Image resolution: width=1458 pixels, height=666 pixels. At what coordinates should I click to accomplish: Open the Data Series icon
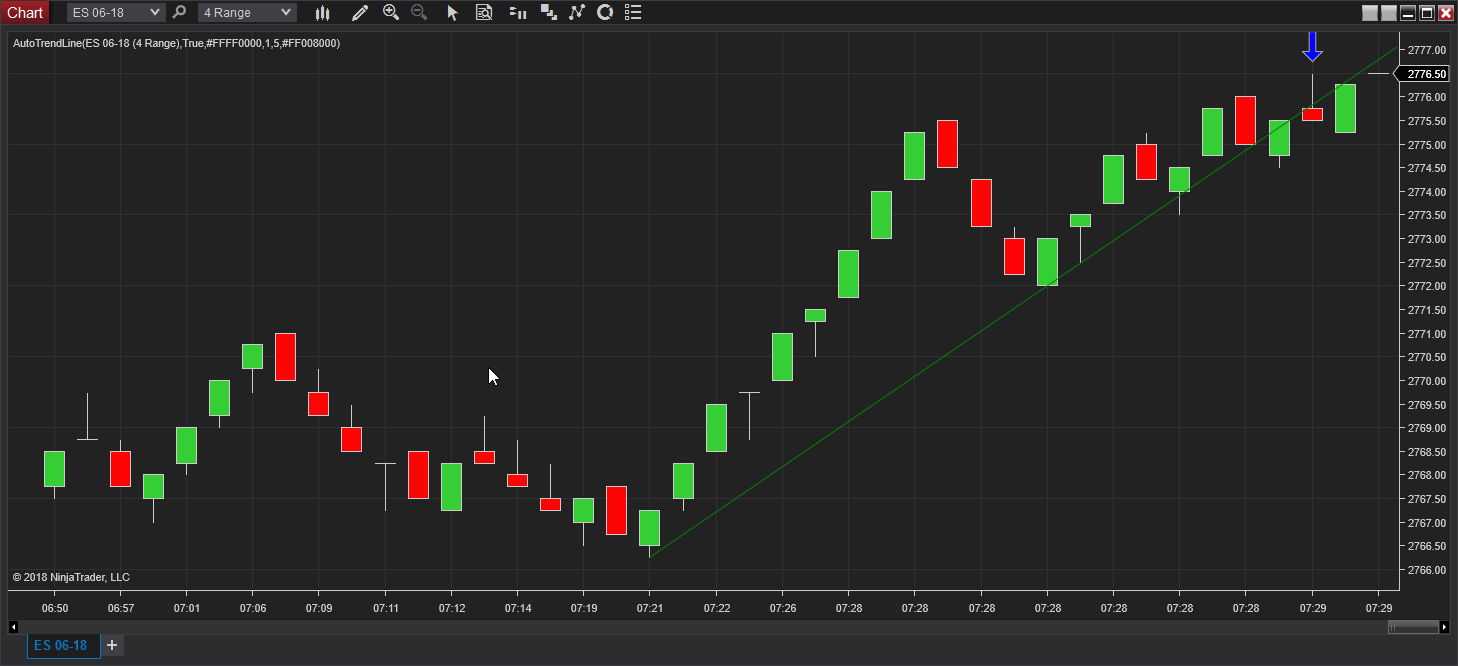548,12
